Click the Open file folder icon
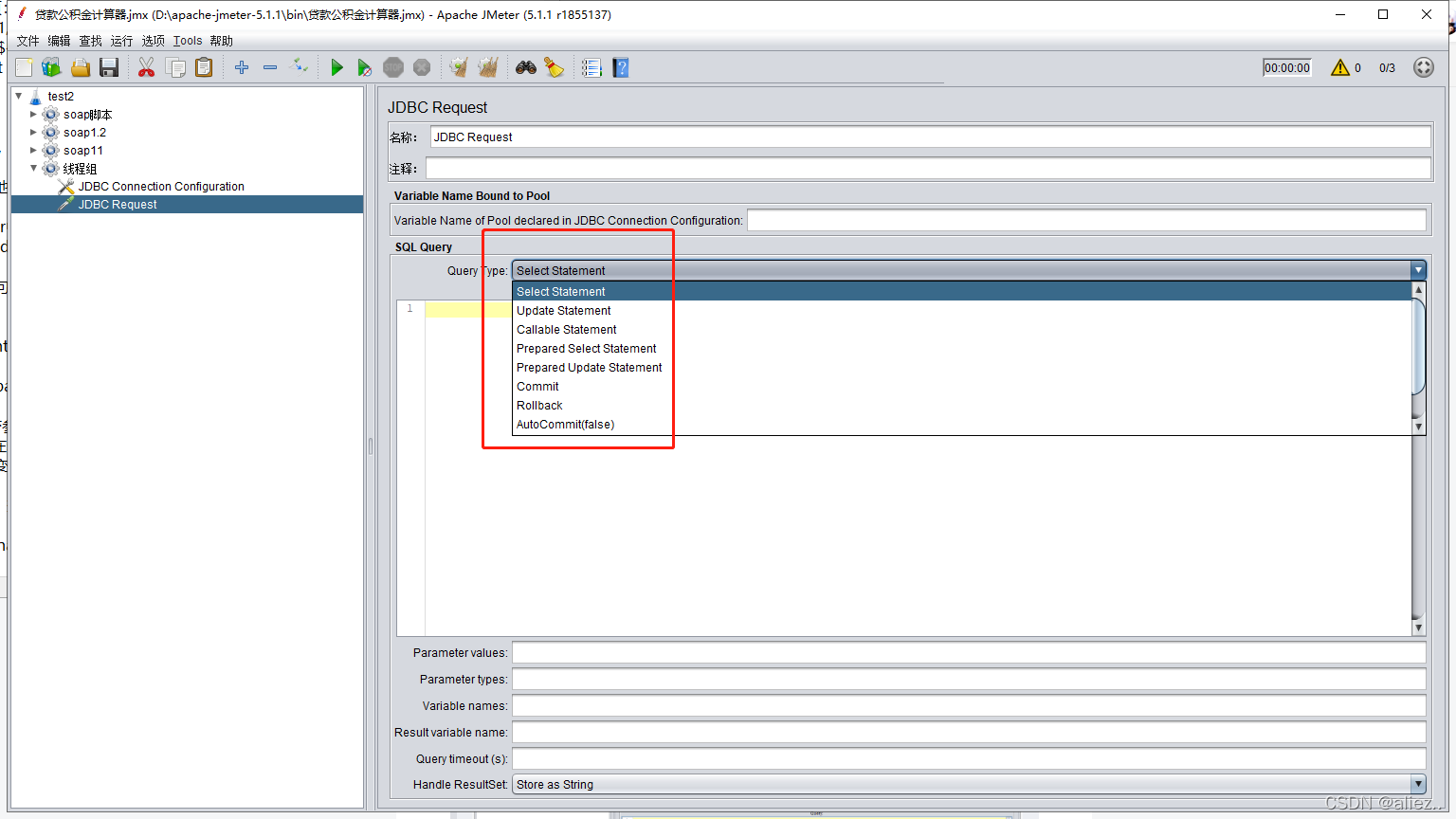This screenshot has height=819, width=1456. tap(81, 67)
